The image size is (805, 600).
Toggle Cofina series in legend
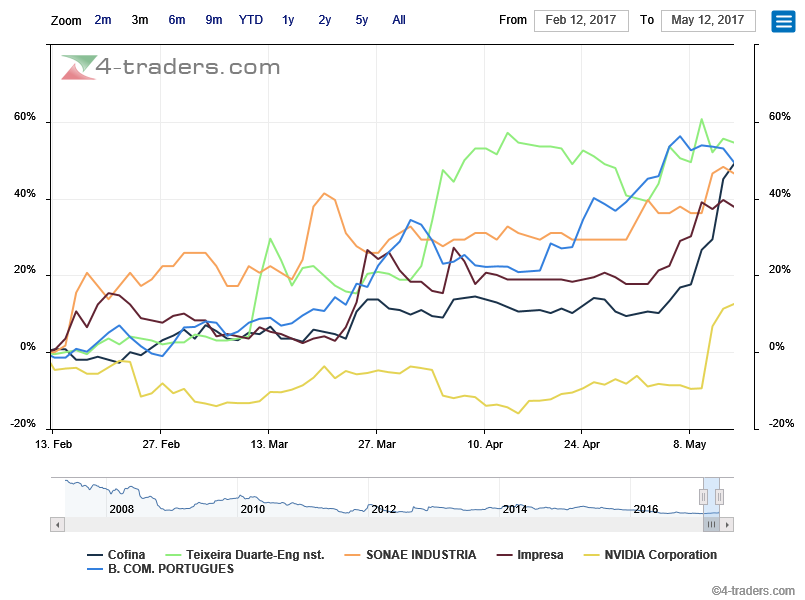(x=117, y=555)
